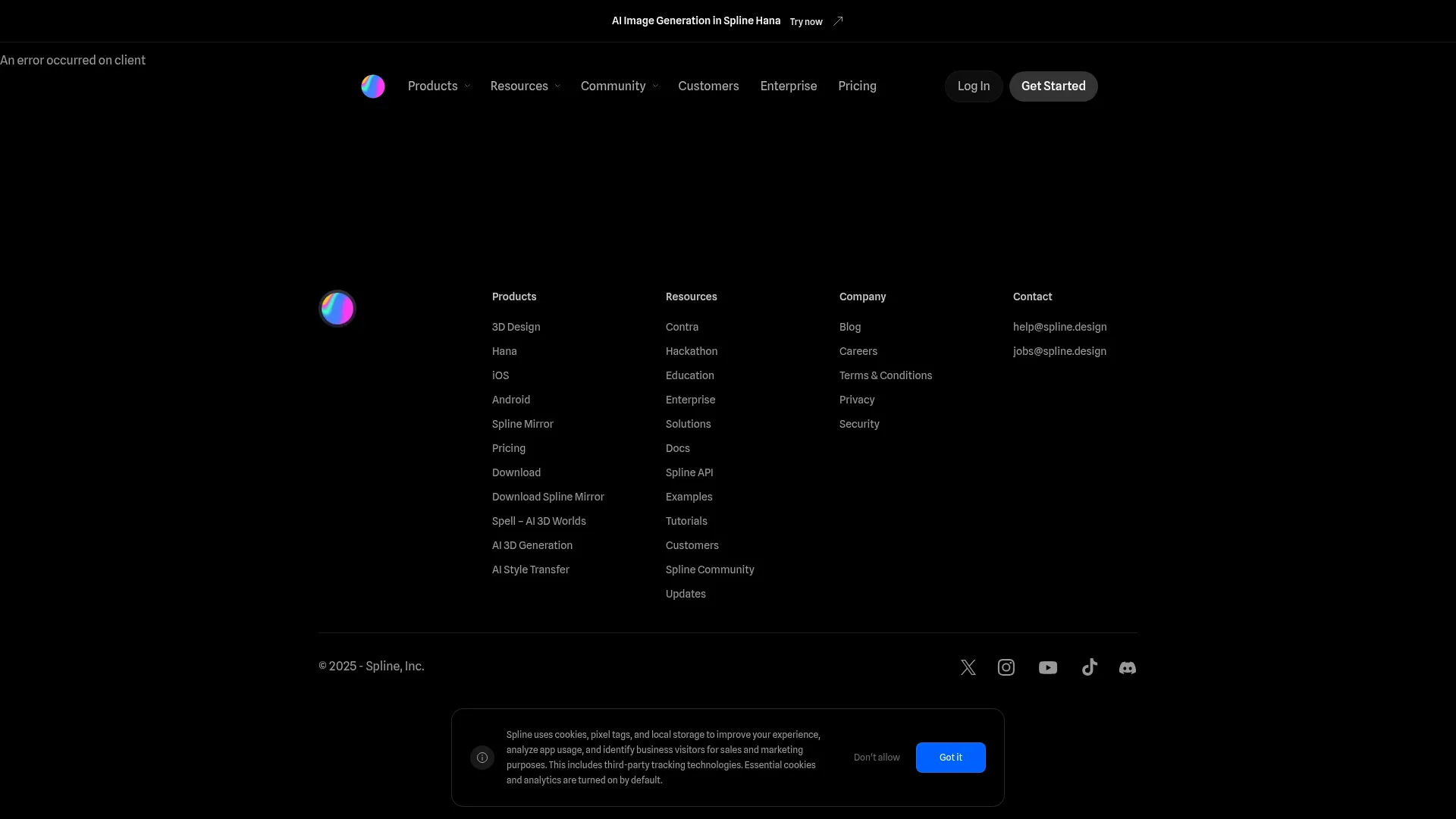Click the large Spline logo in footer
The width and height of the screenshot is (1456, 819).
337,309
